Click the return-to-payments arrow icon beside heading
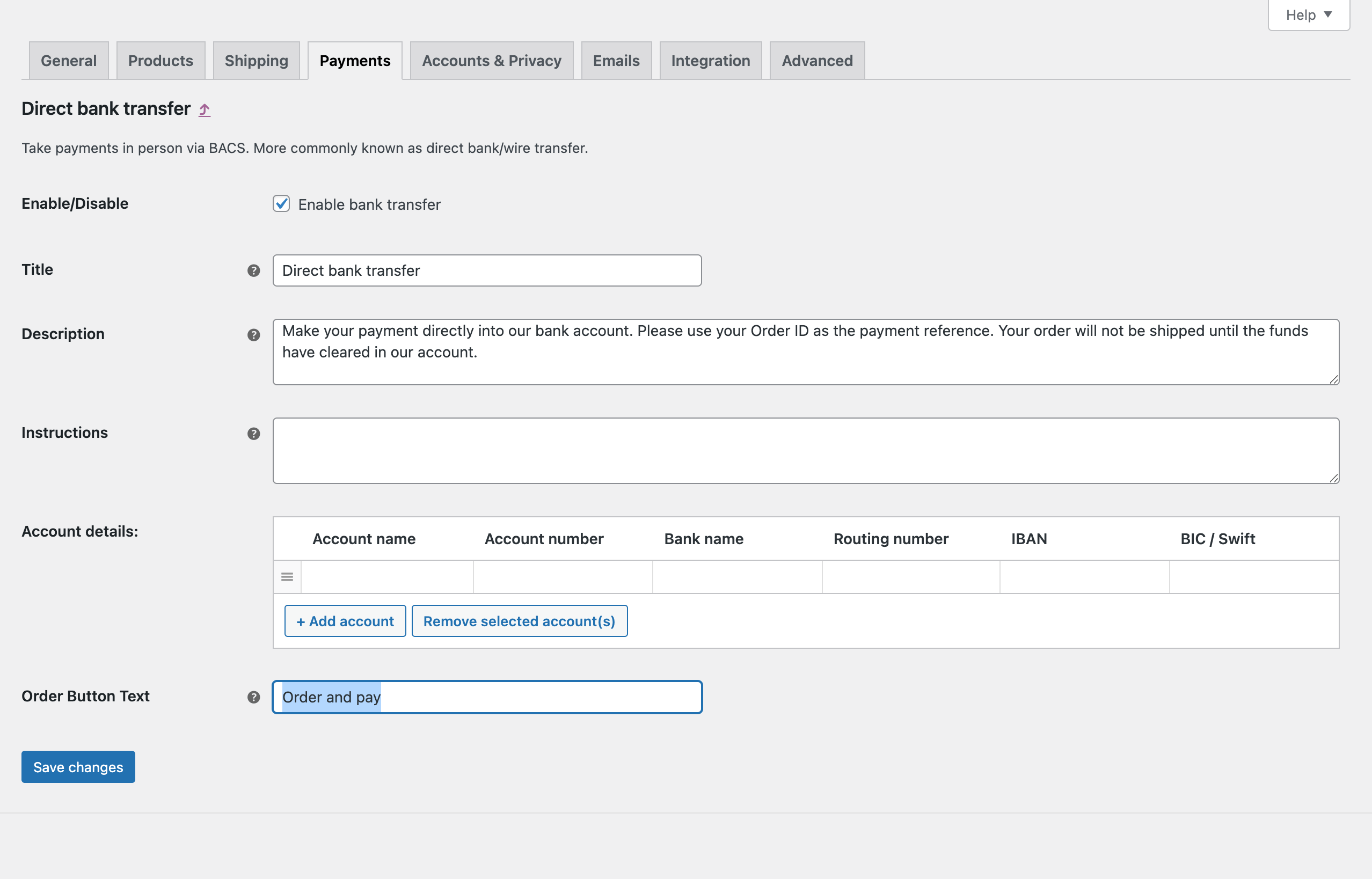 (205, 109)
